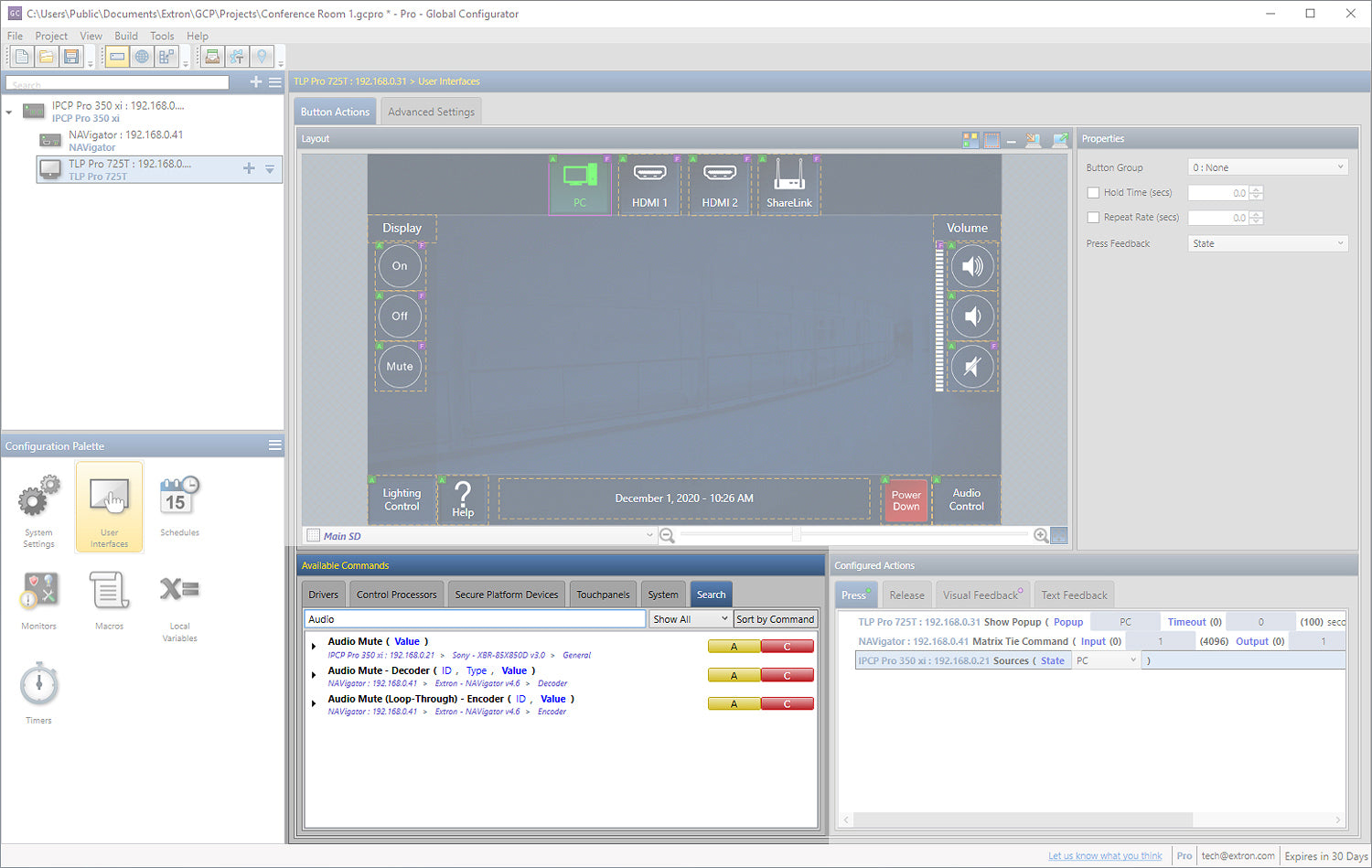Click the globe network view toolbar icon
Viewport: 1372px width, 868px height.
point(142,57)
